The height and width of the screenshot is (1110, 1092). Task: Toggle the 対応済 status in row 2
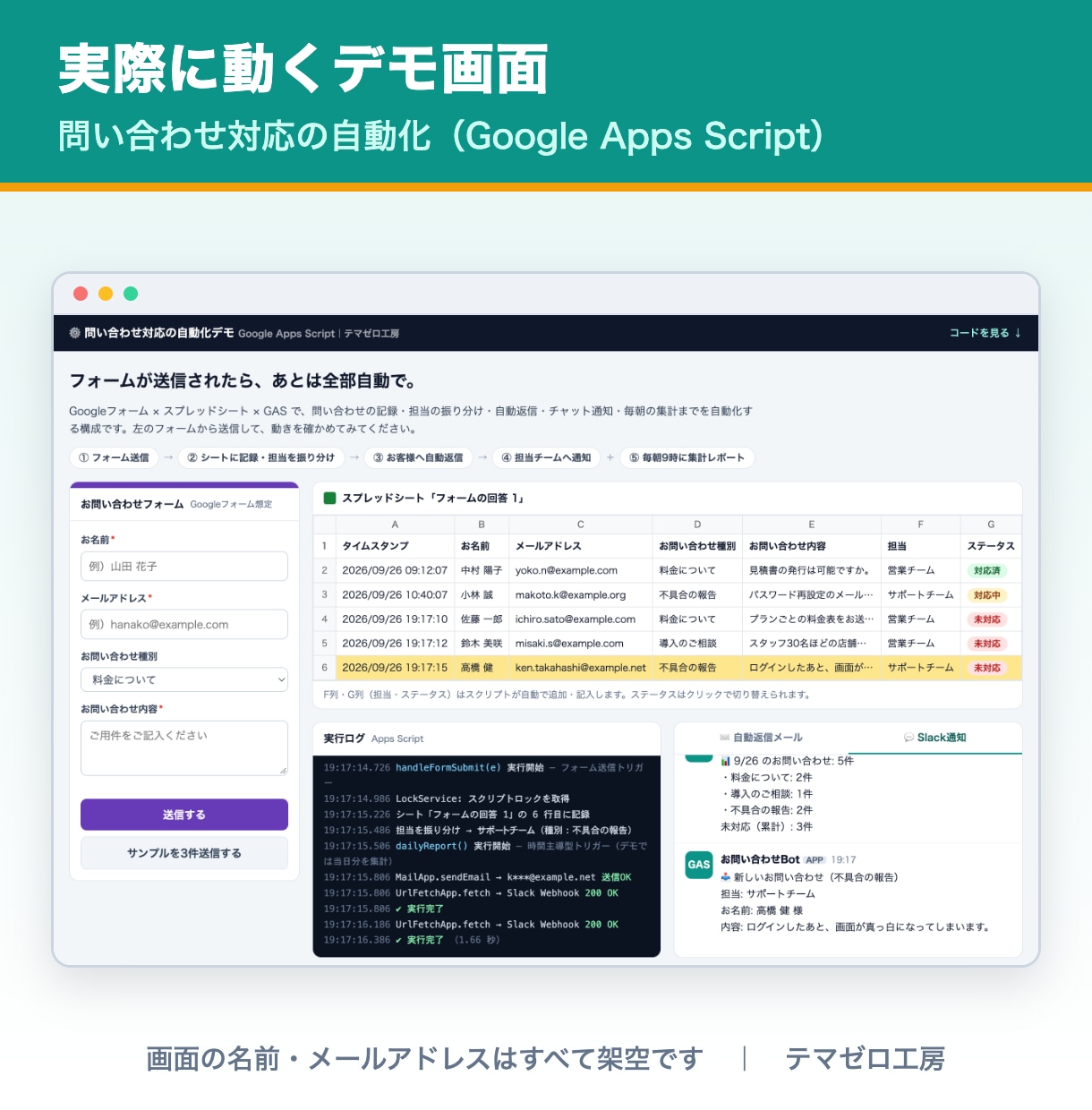[987, 570]
